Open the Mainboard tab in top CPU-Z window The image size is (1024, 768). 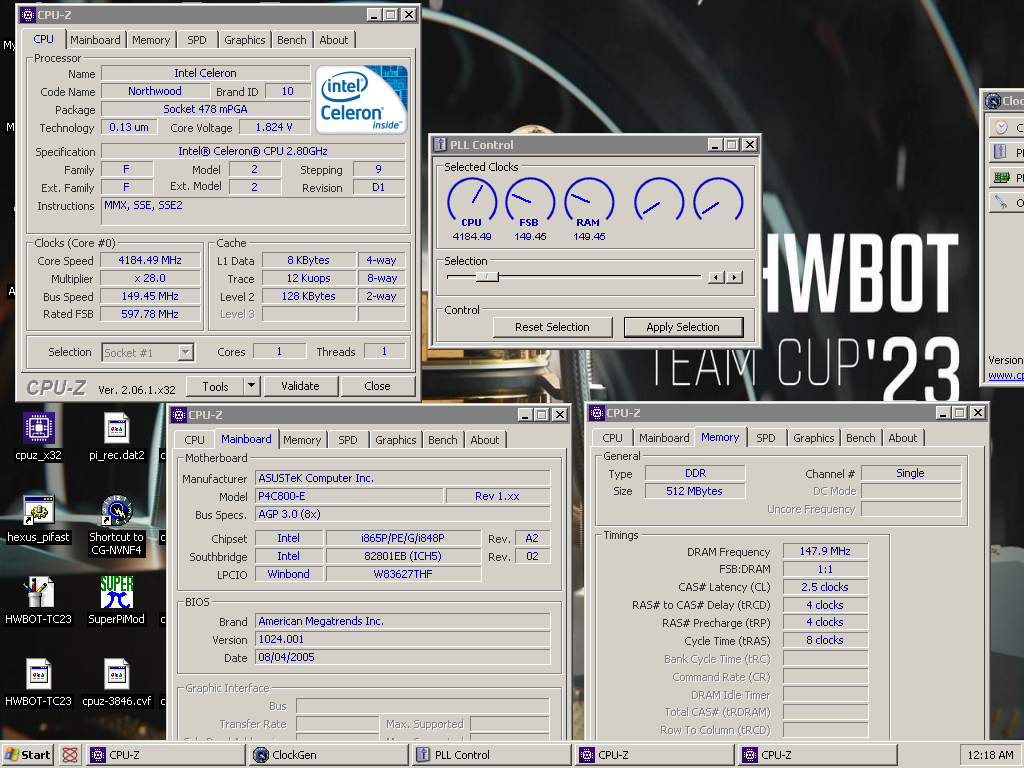[x=95, y=40]
